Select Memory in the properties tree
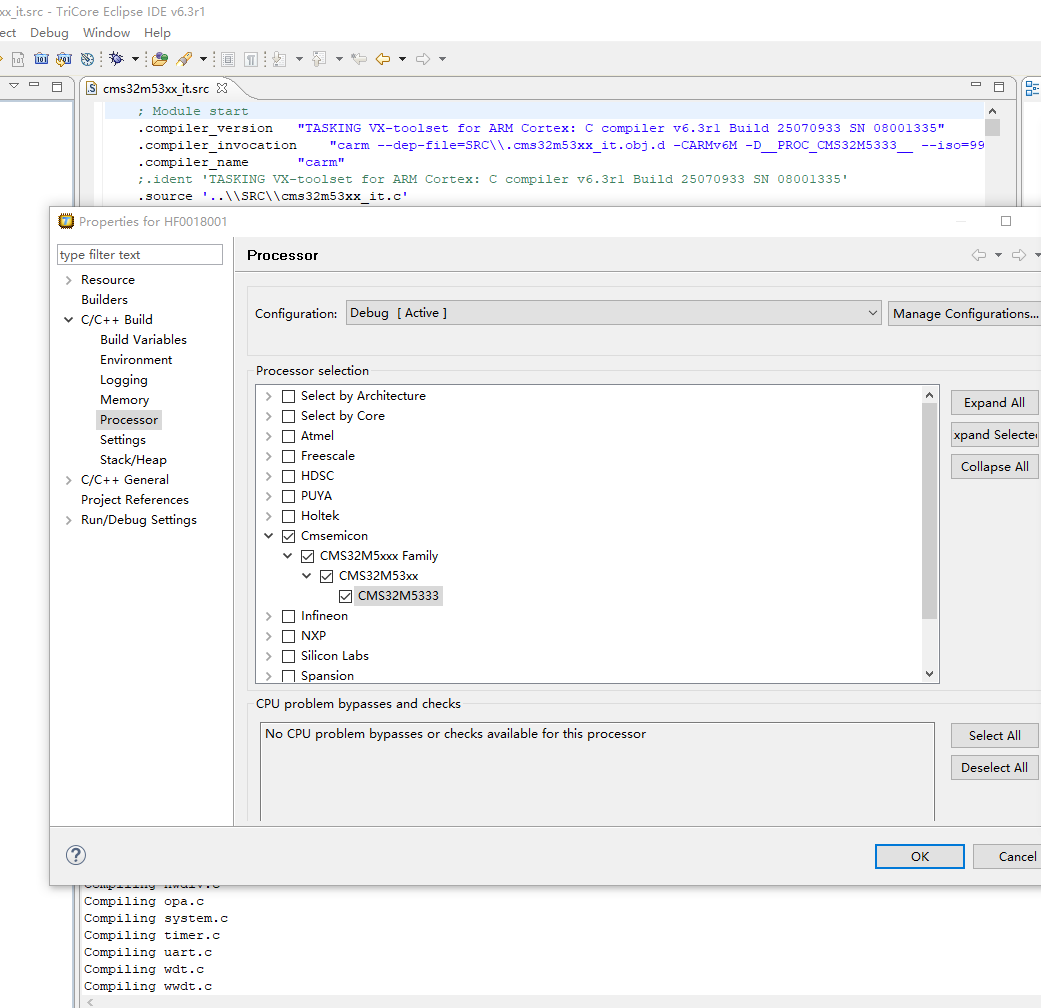The width and height of the screenshot is (1041, 1008). [x=125, y=400]
